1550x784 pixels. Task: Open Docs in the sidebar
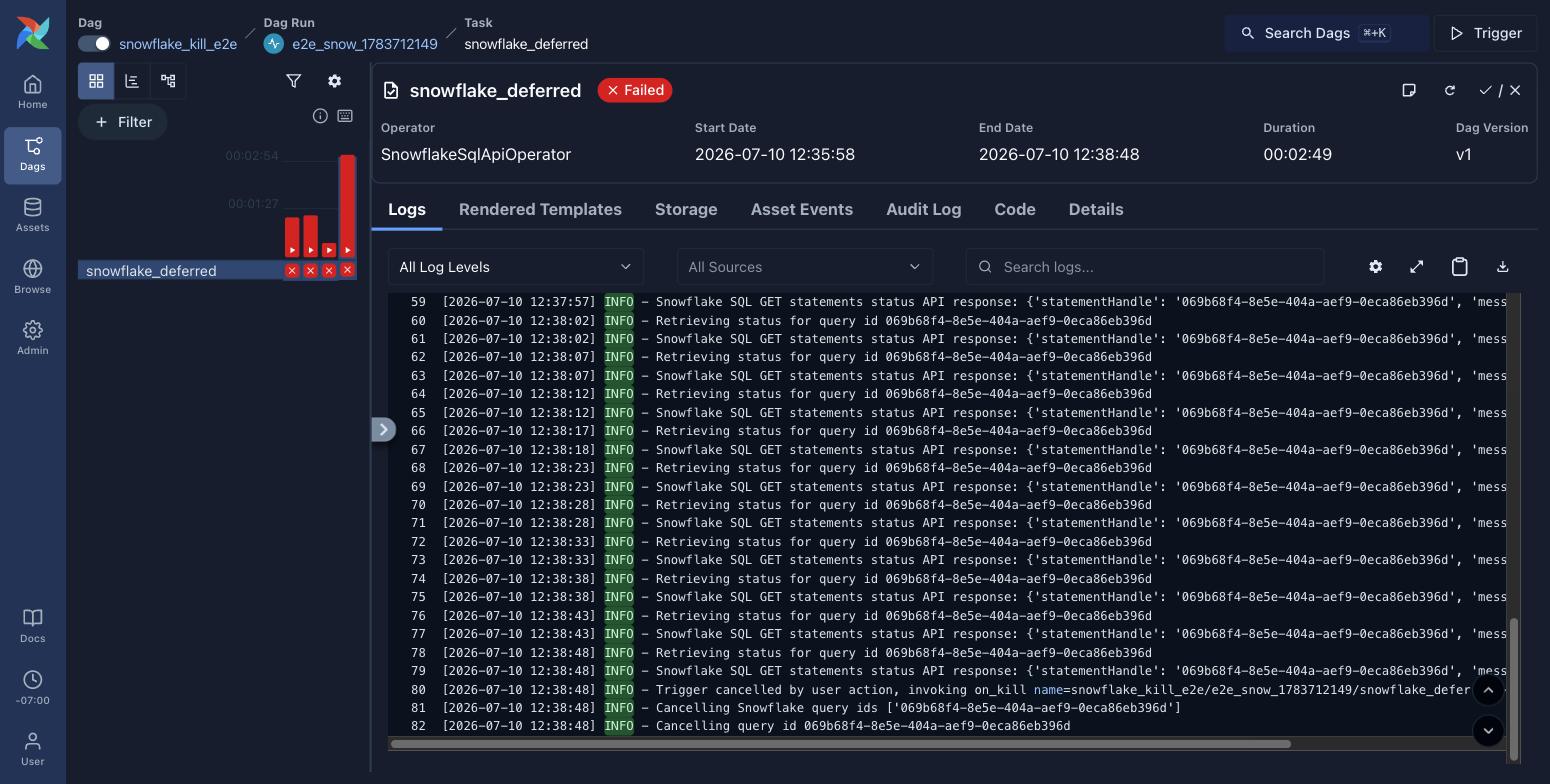coord(33,626)
